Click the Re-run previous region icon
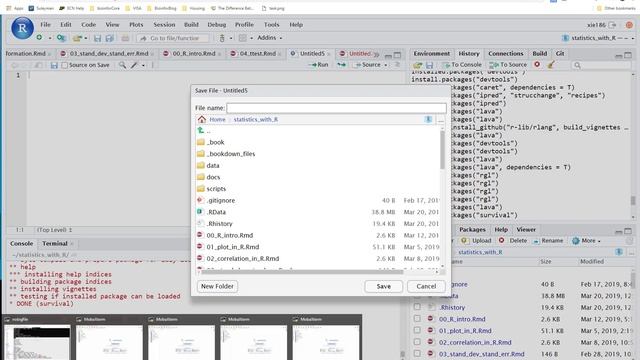 pos(341,65)
